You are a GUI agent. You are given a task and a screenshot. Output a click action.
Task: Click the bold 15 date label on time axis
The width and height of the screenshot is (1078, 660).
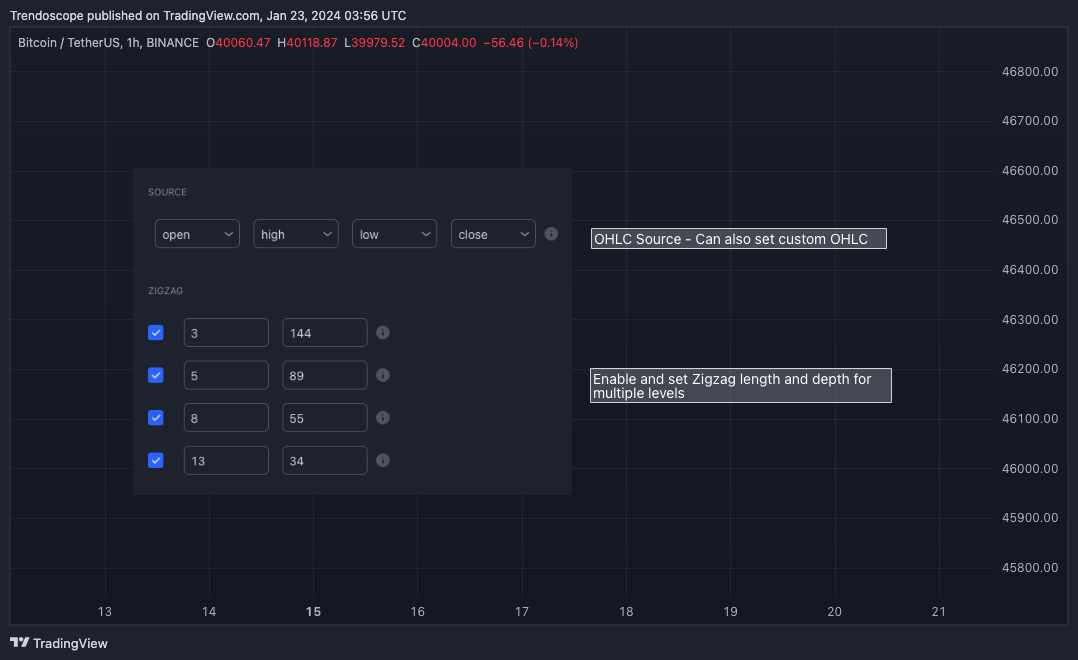pos(314,611)
